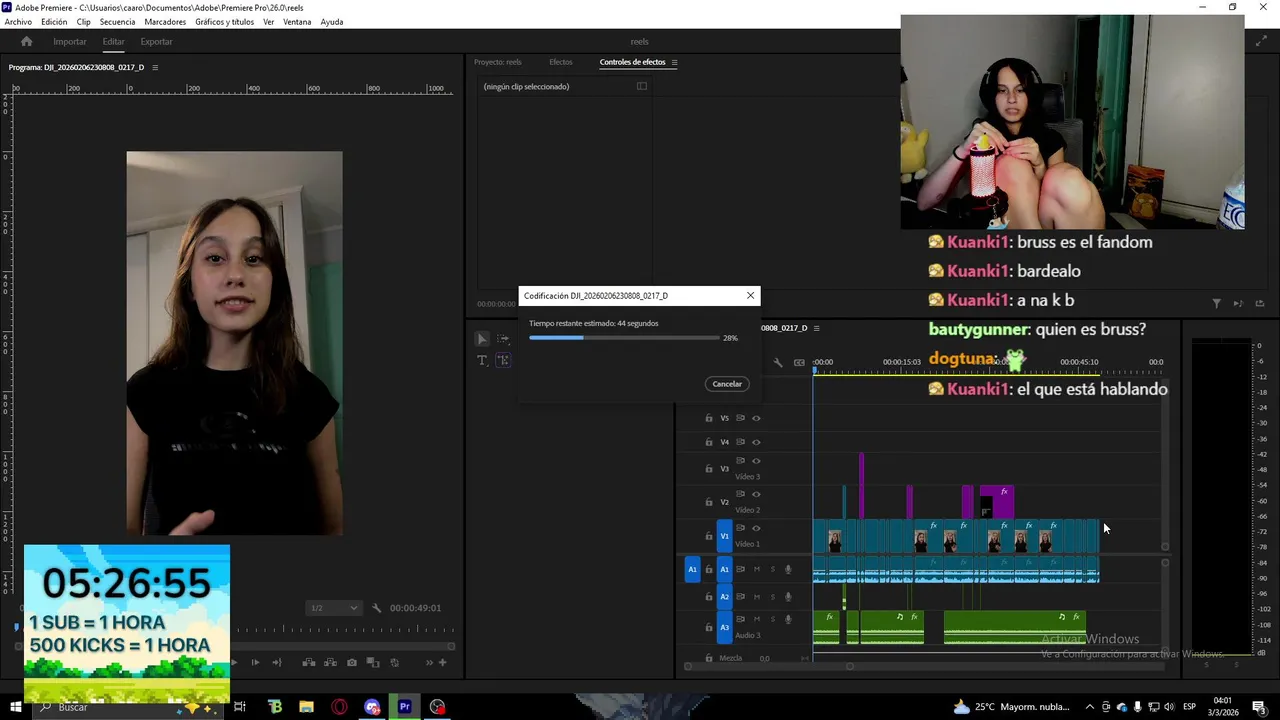Click the Program monitor scrub bar
The width and height of the screenshot is (1280, 720).
point(236,629)
